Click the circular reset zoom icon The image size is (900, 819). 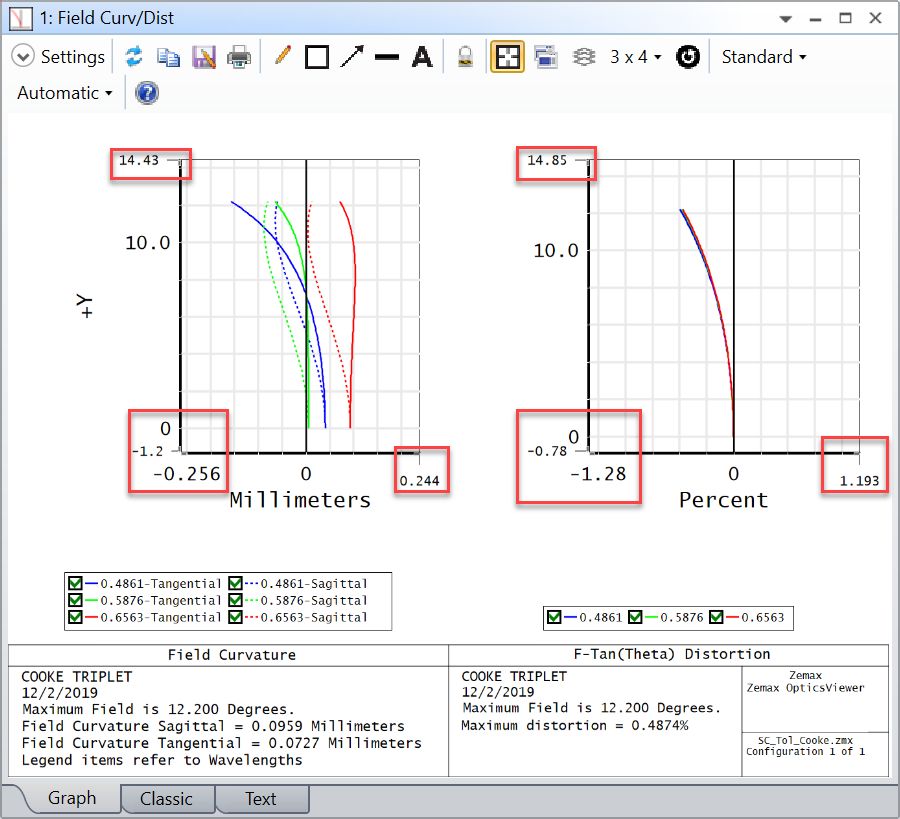click(x=687, y=57)
